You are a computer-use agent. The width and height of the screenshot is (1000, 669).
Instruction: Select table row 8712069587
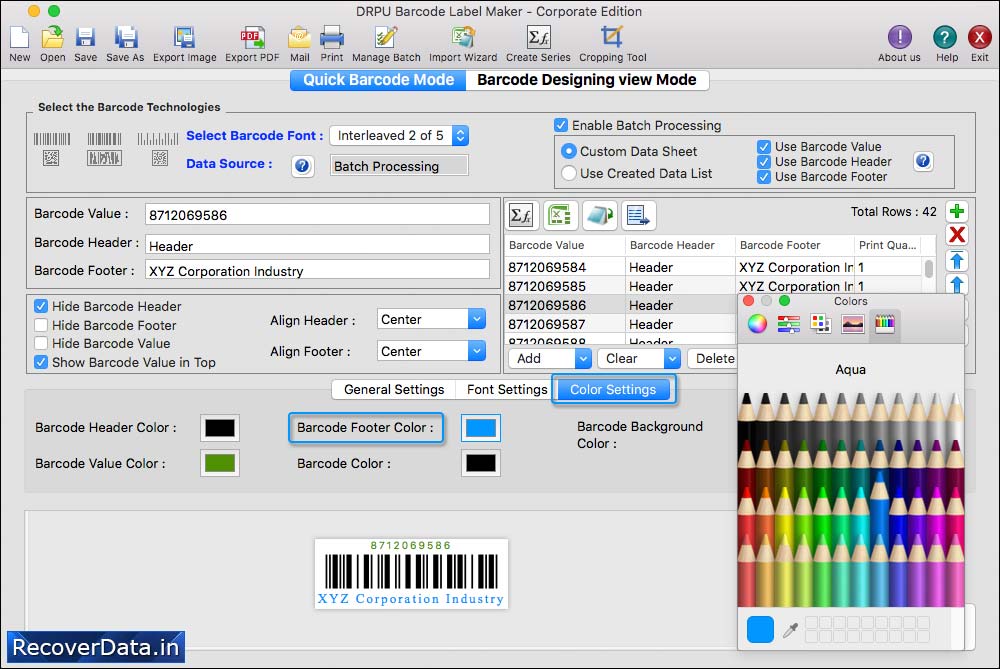pyautogui.click(x=621, y=324)
